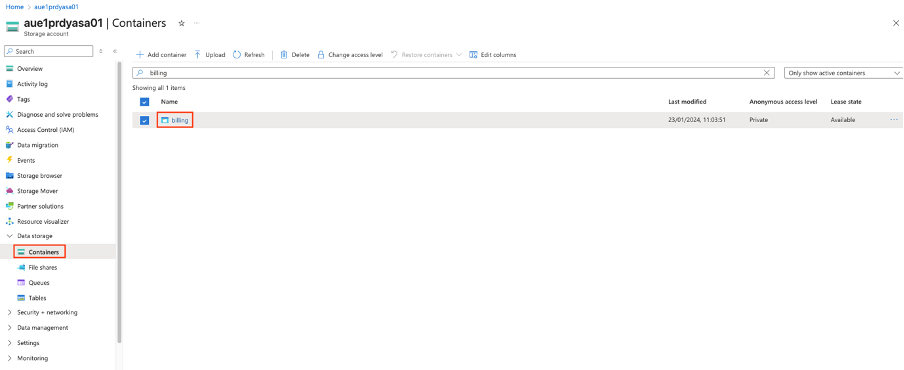Go to Home breadcrumb
Image resolution: width=904 pixels, height=370 pixels.
[14, 6]
